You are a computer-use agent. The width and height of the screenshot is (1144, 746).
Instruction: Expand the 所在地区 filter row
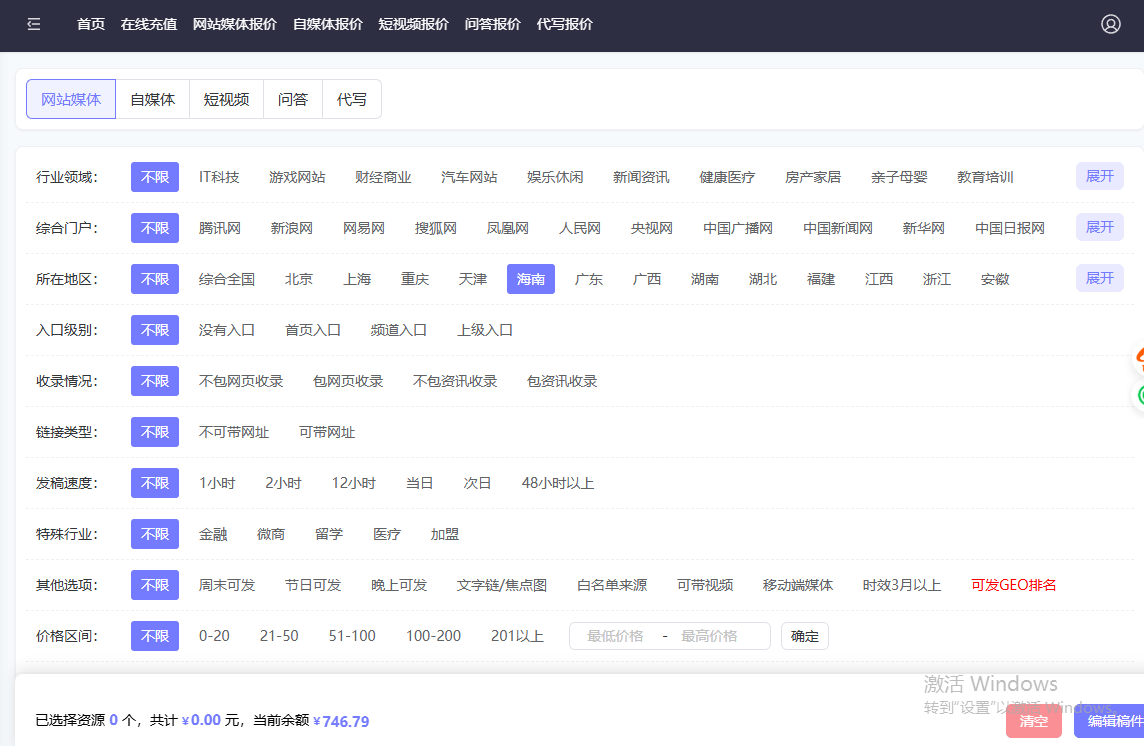[1099, 278]
